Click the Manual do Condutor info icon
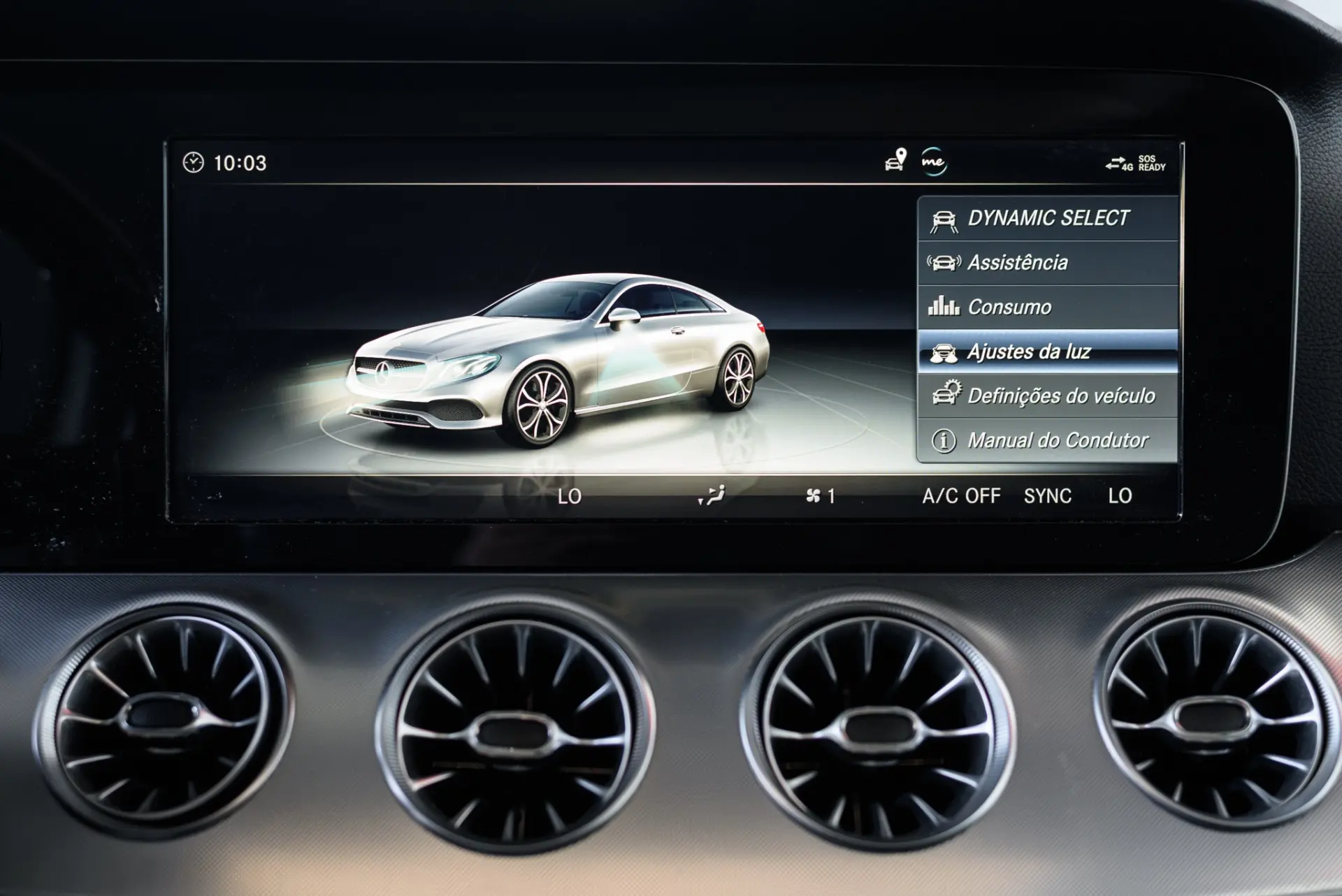The height and width of the screenshot is (896, 1342). (x=944, y=441)
